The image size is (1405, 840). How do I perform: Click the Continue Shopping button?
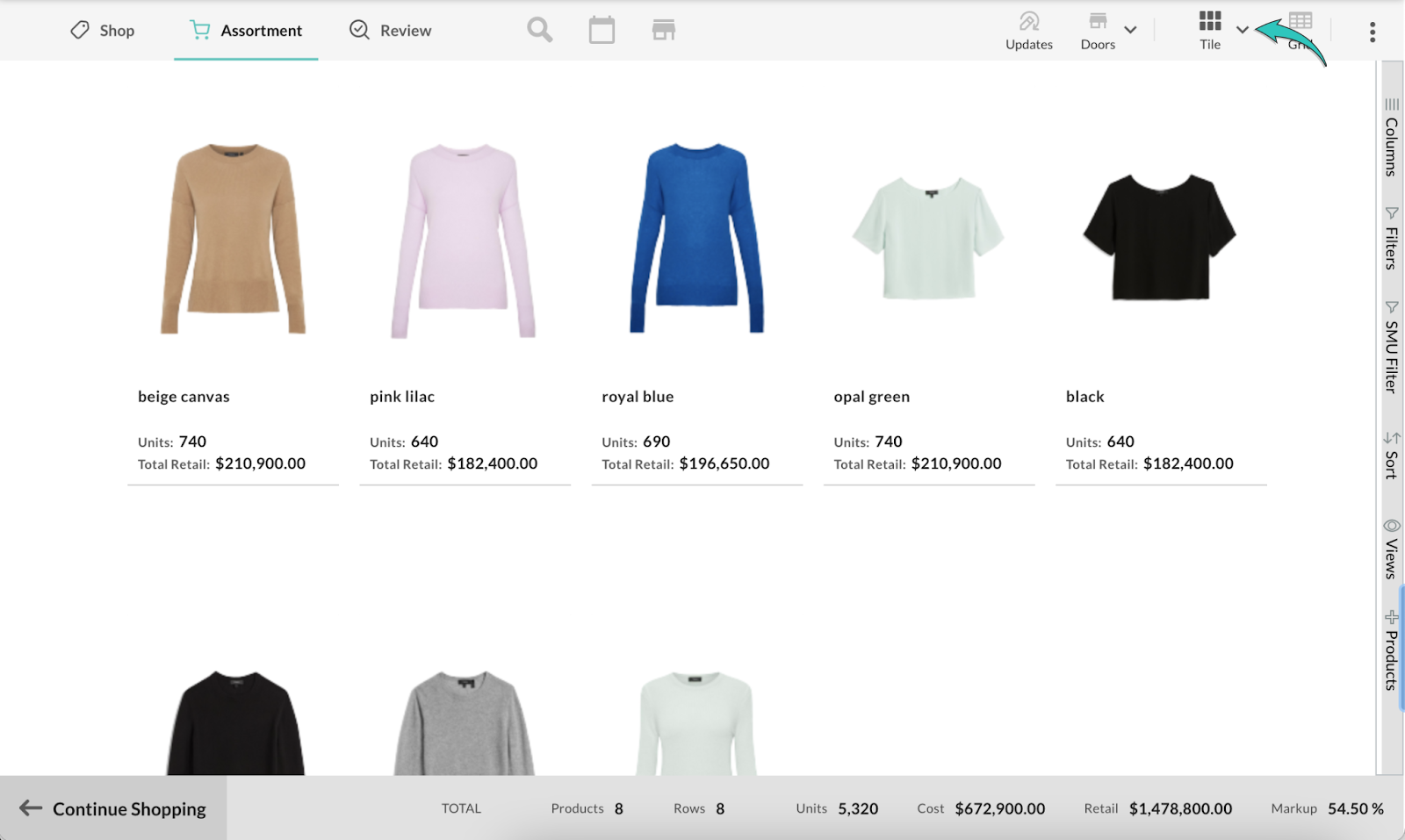pos(113,808)
